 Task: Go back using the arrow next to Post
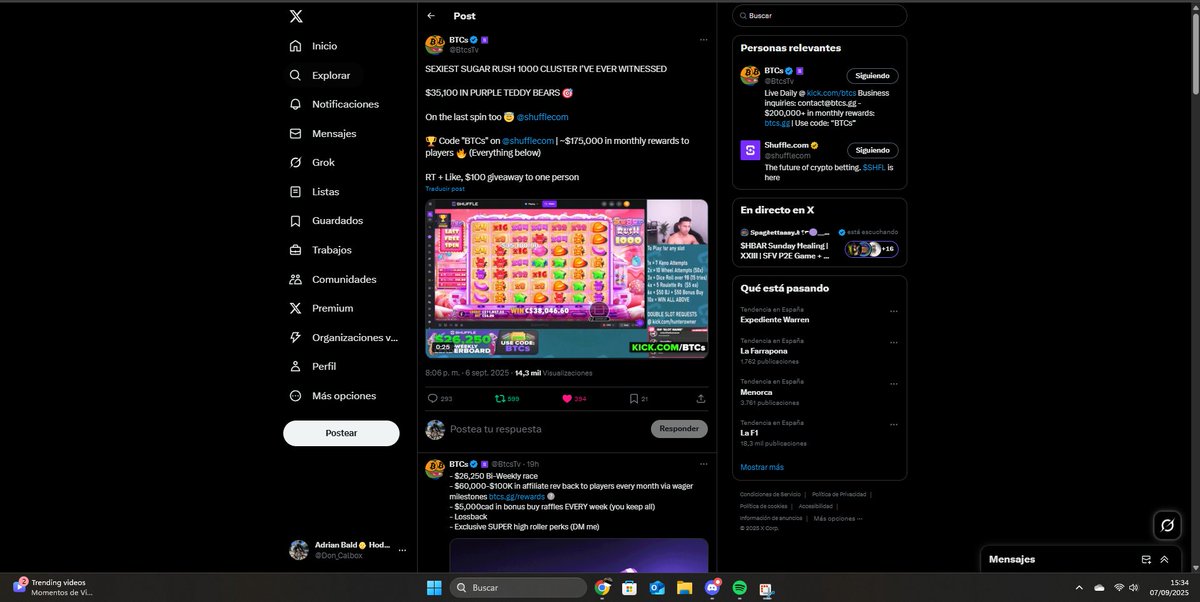pos(431,16)
